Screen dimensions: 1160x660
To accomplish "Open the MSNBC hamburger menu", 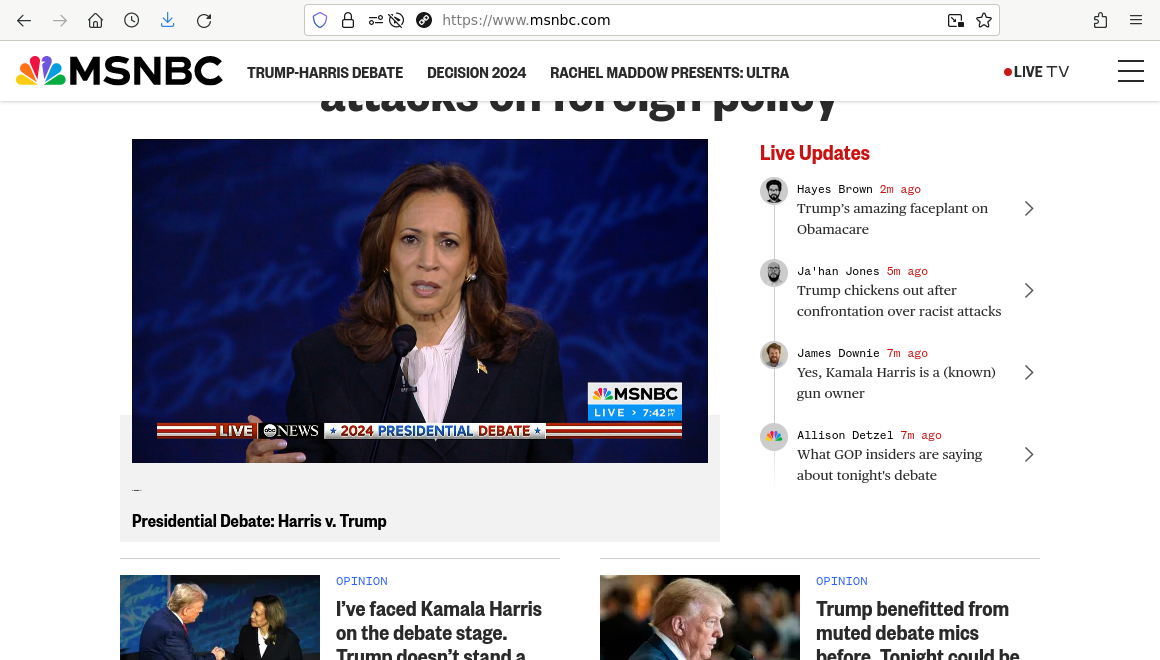I will click(1130, 72).
